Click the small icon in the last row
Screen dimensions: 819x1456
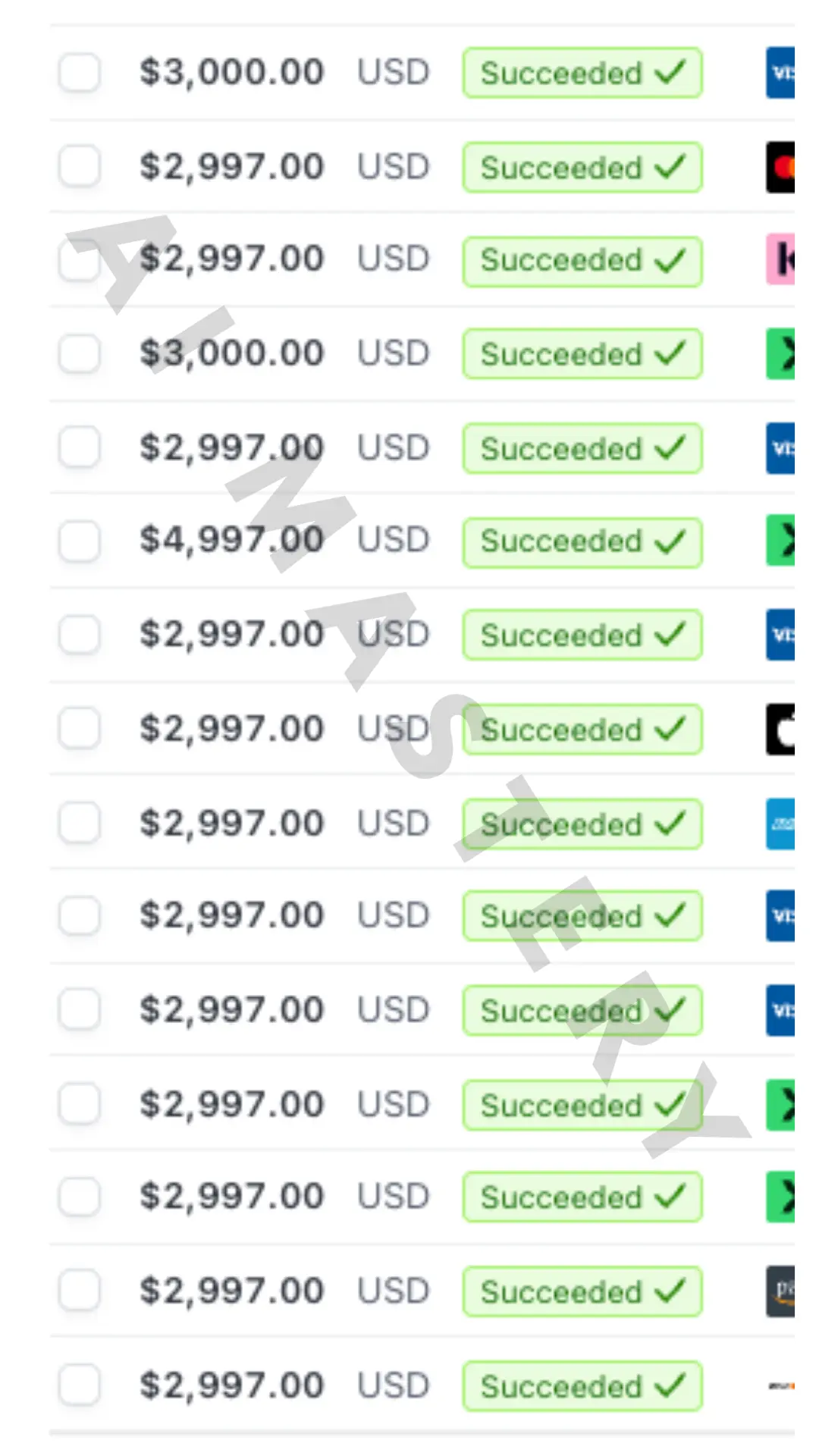pos(781,1386)
